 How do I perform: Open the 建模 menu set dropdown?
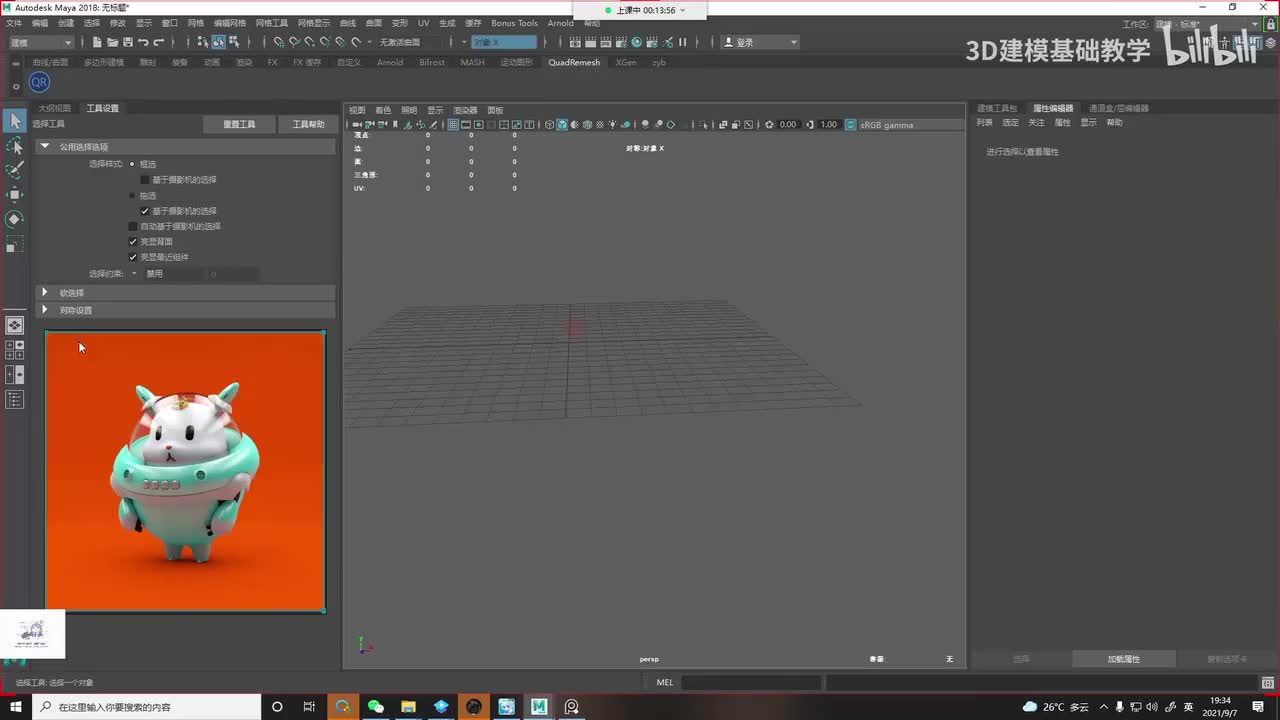41,42
